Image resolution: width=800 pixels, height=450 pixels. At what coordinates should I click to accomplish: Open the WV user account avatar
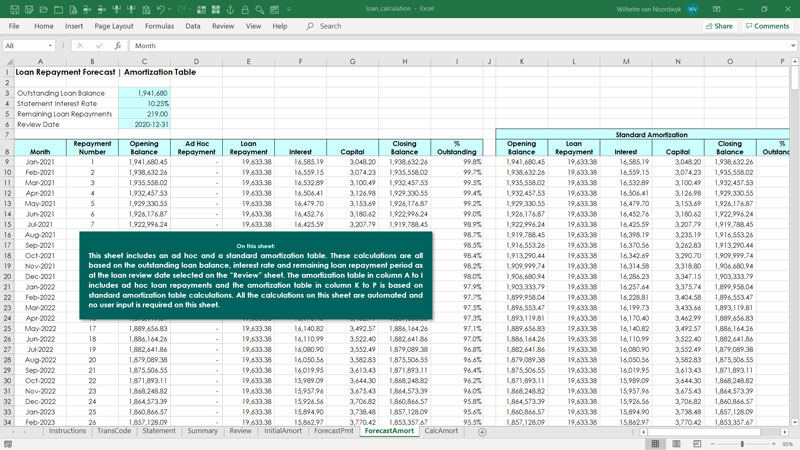click(692, 9)
